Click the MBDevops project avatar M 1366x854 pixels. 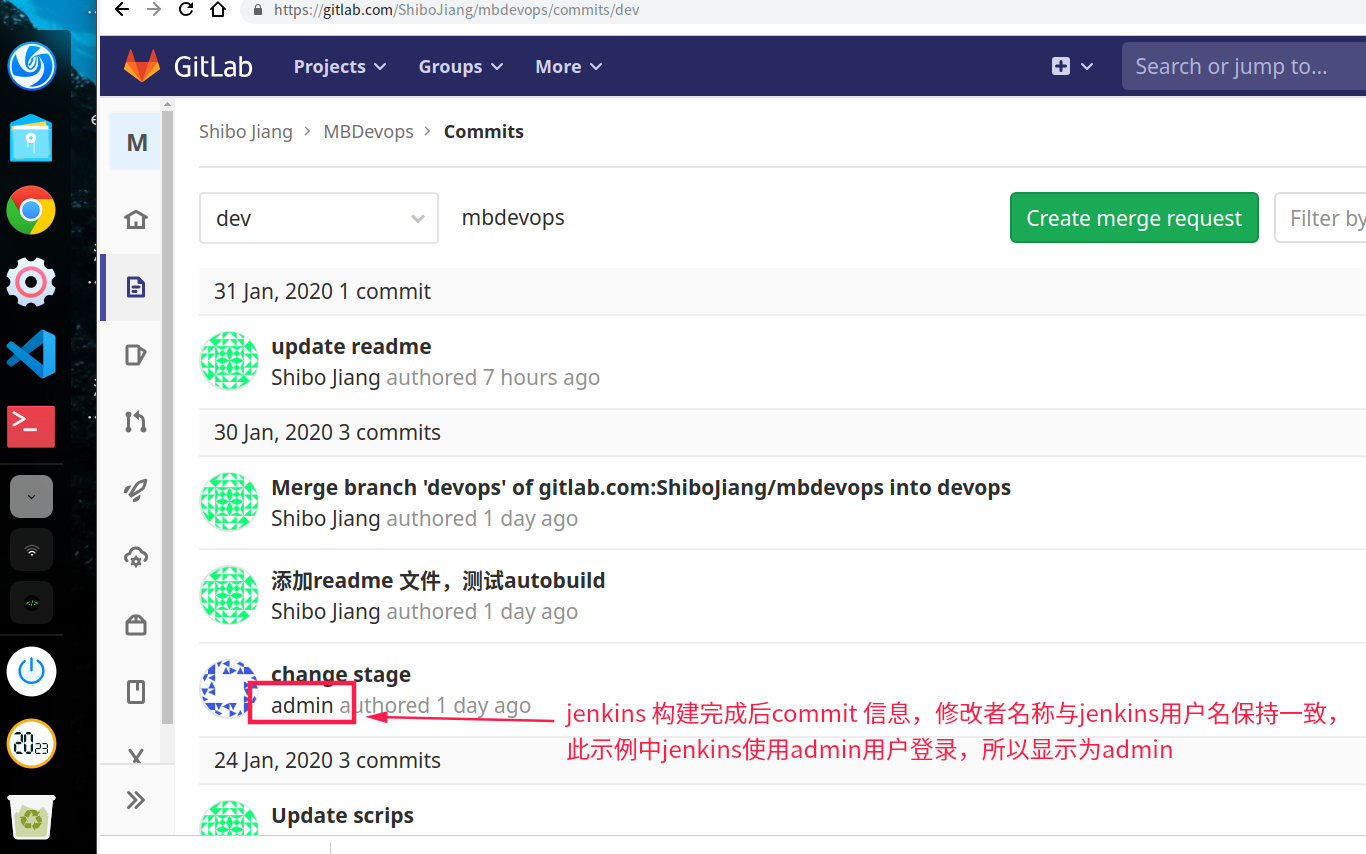click(137, 143)
